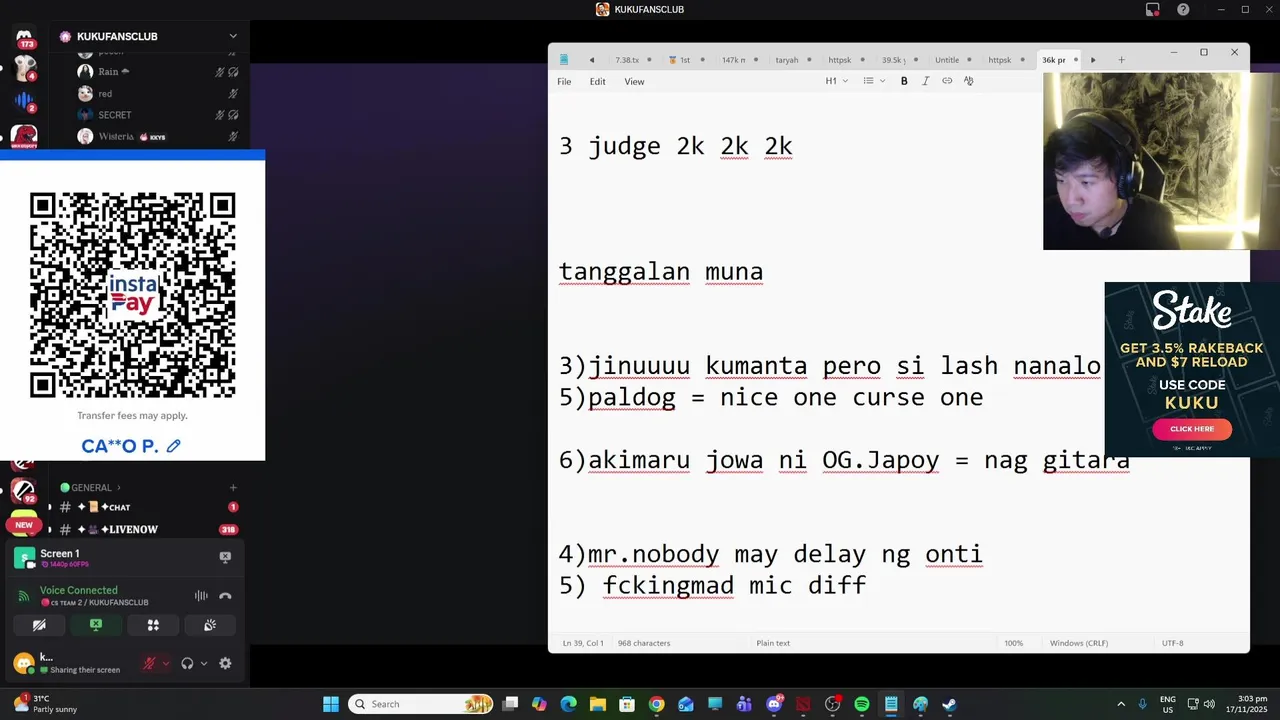Screen dimensions: 1280x720
Task: Select user Rain in voice list
Action: coord(158,72)
